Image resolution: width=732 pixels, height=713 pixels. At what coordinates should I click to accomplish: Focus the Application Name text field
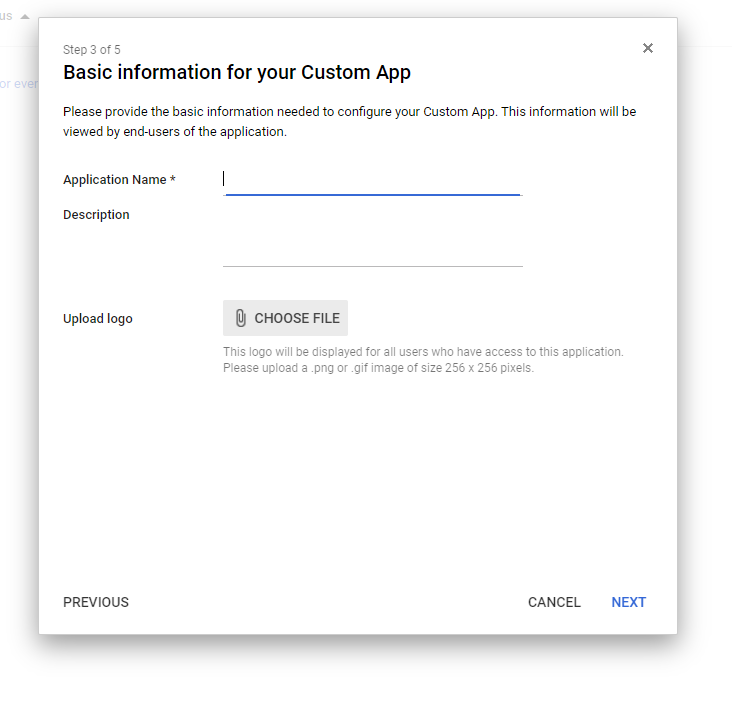(372, 181)
